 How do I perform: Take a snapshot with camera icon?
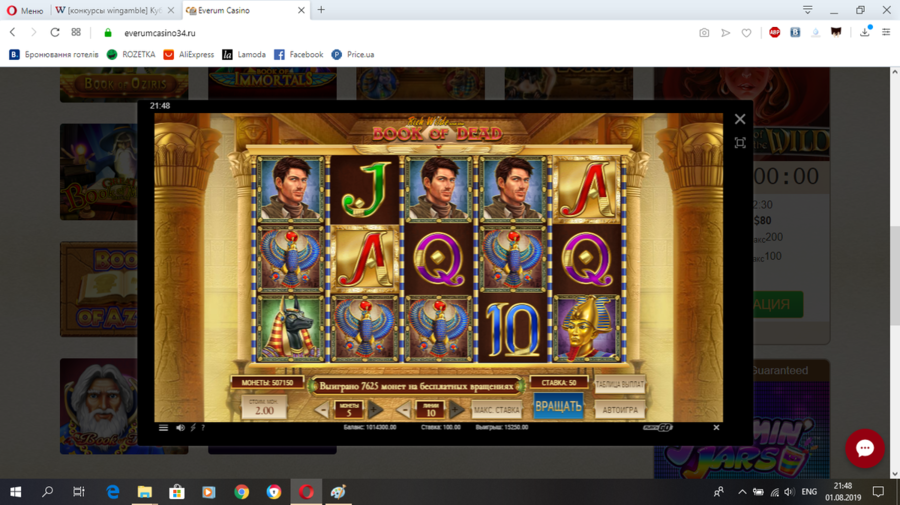pos(704,33)
